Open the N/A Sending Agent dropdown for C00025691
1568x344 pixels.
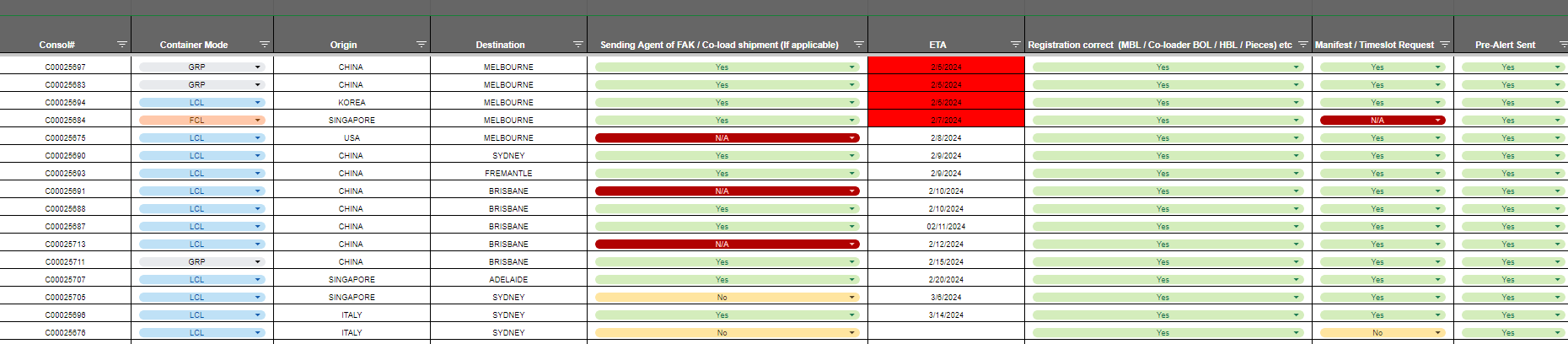click(728, 191)
